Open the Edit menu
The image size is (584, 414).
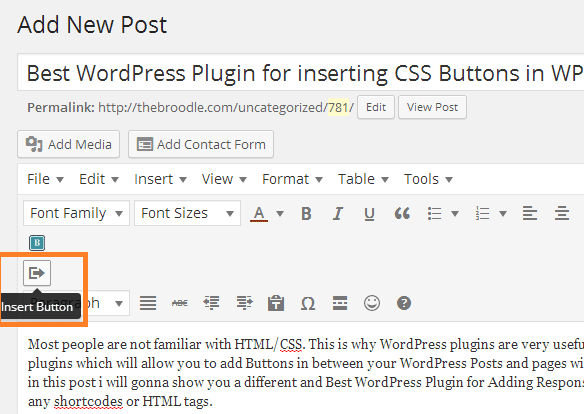pos(98,179)
